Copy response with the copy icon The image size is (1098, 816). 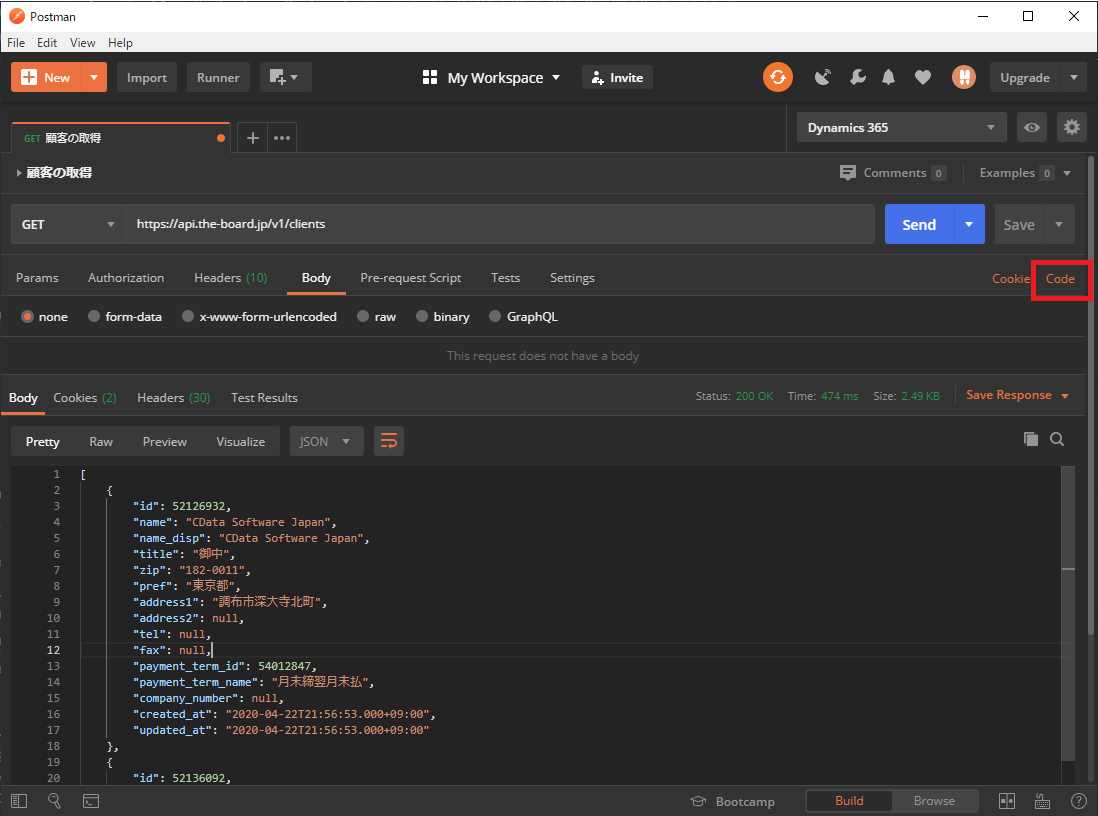click(1031, 439)
